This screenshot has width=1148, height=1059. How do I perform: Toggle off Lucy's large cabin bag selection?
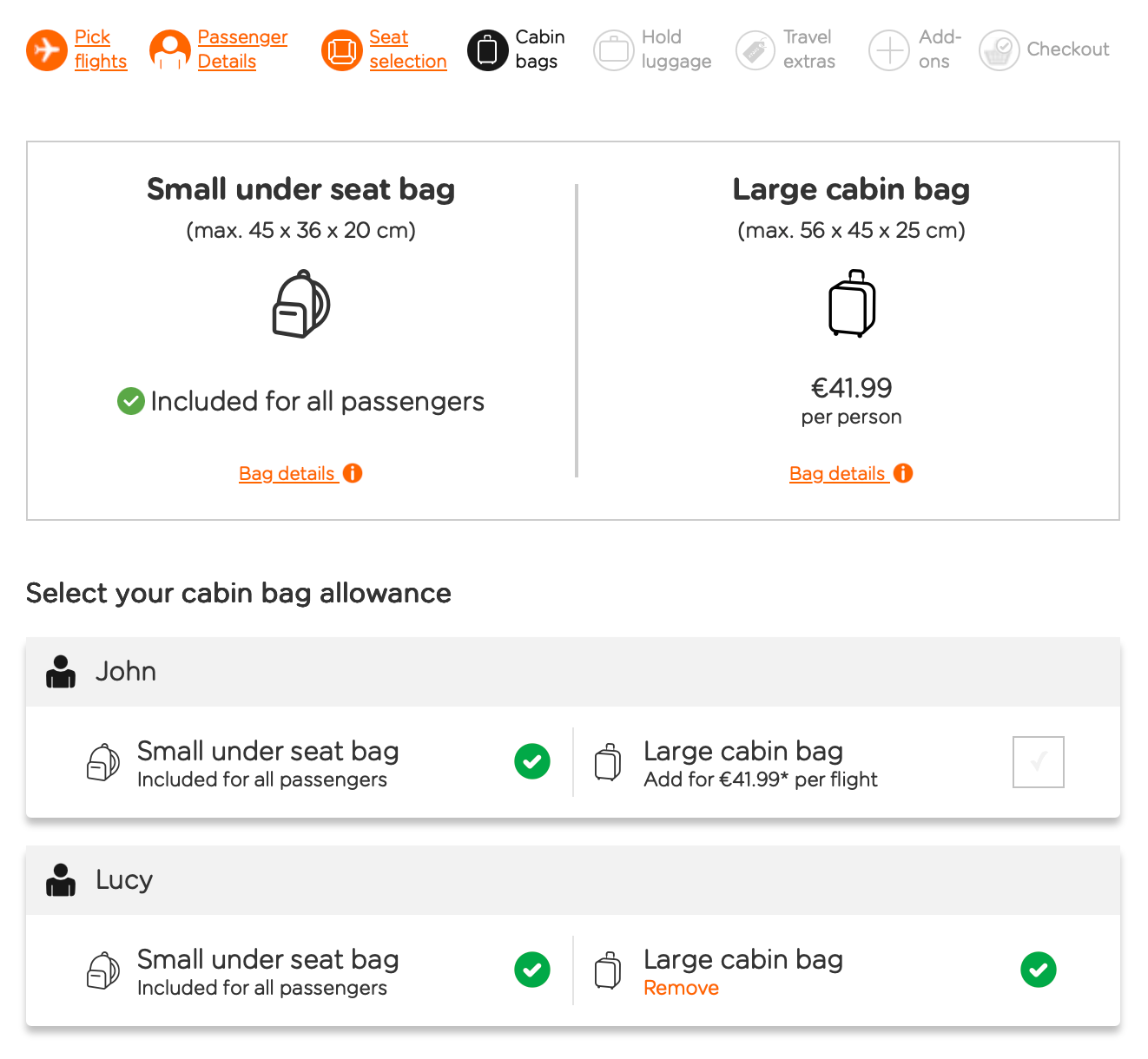pyautogui.click(x=1038, y=970)
